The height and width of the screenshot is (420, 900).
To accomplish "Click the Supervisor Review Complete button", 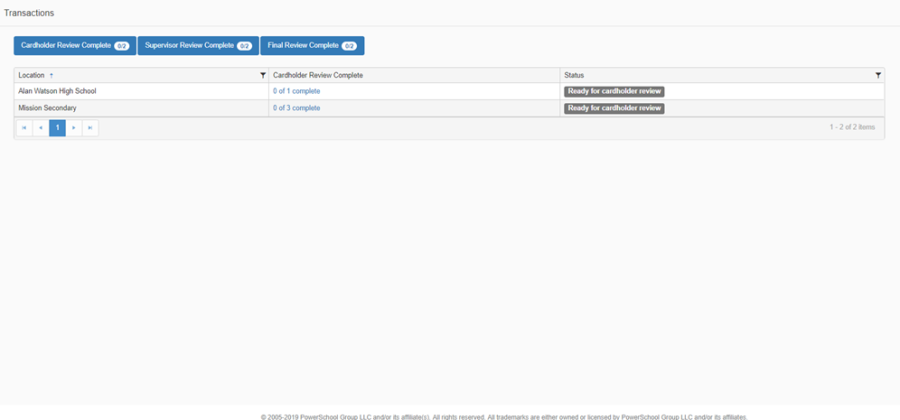I will tap(198, 45).
